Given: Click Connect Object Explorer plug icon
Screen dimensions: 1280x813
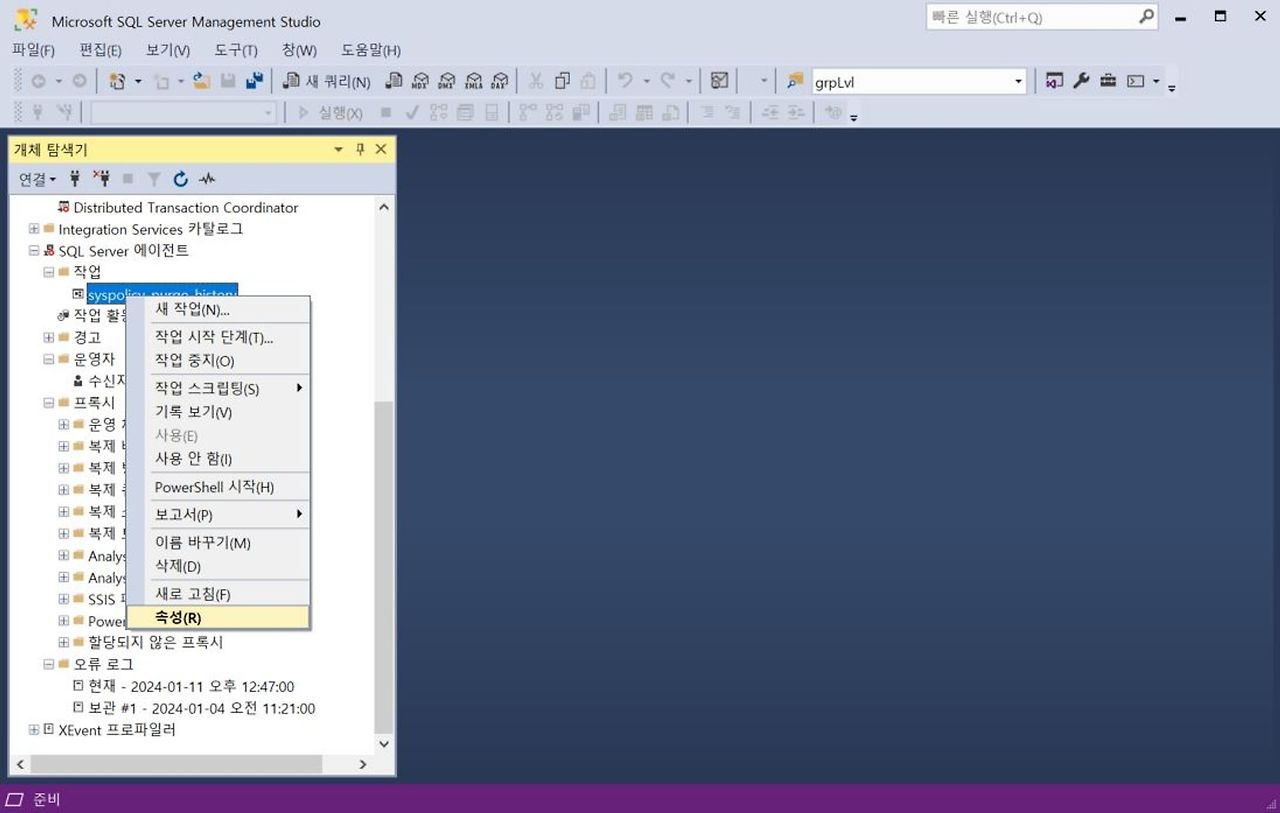Looking at the screenshot, I should [x=75, y=179].
